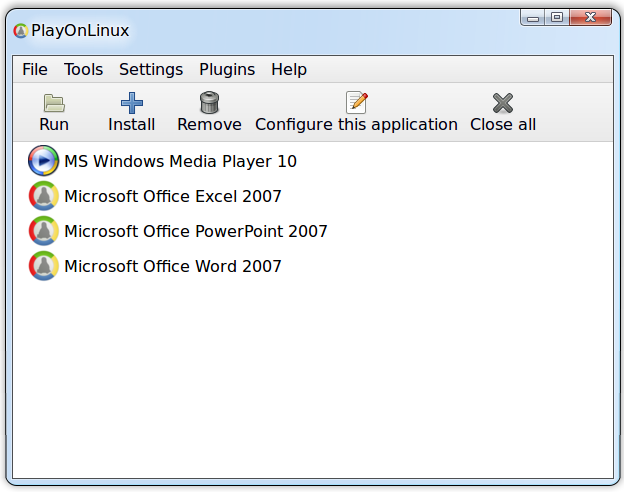Click the Run folder icon in toolbar

pyautogui.click(x=54, y=102)
